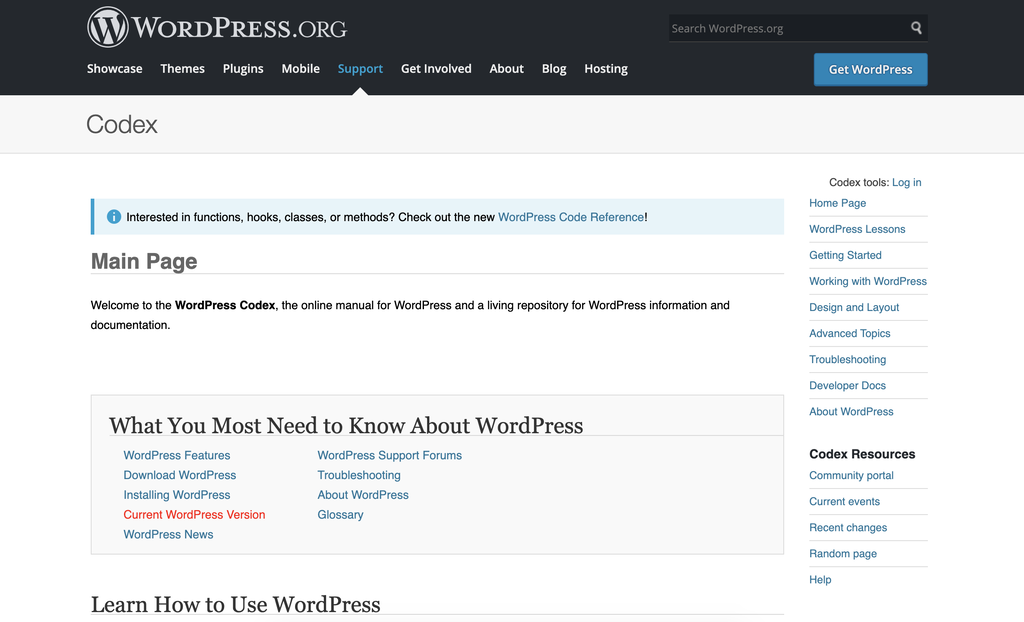Image resolution: width=1024 pixels, height=622 pixels.
Task: Open the Themes menu item
Action: 182,69
